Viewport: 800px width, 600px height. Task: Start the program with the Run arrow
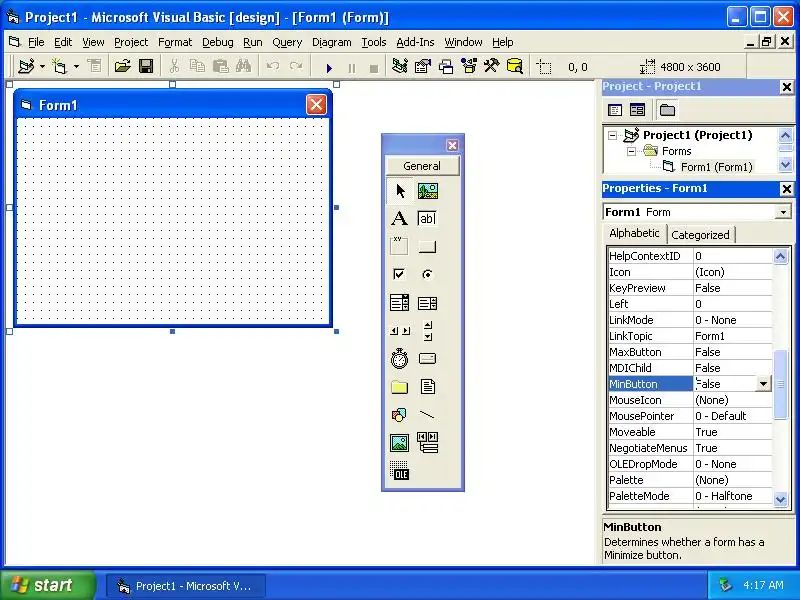pyautogui.click(x=329, y=67)
